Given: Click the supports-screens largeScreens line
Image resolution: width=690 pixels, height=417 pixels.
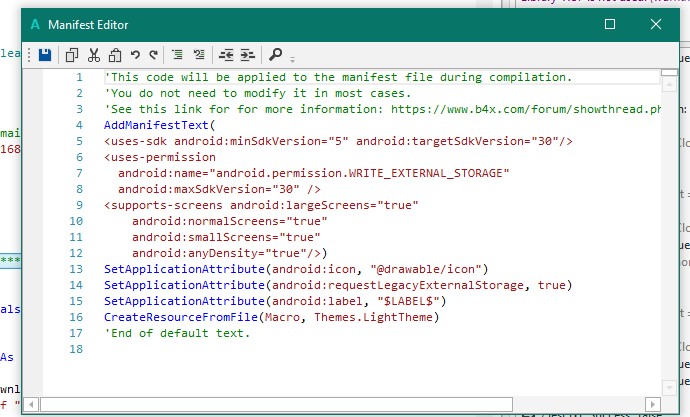Looking at the screenshot, I should [261, 205].
